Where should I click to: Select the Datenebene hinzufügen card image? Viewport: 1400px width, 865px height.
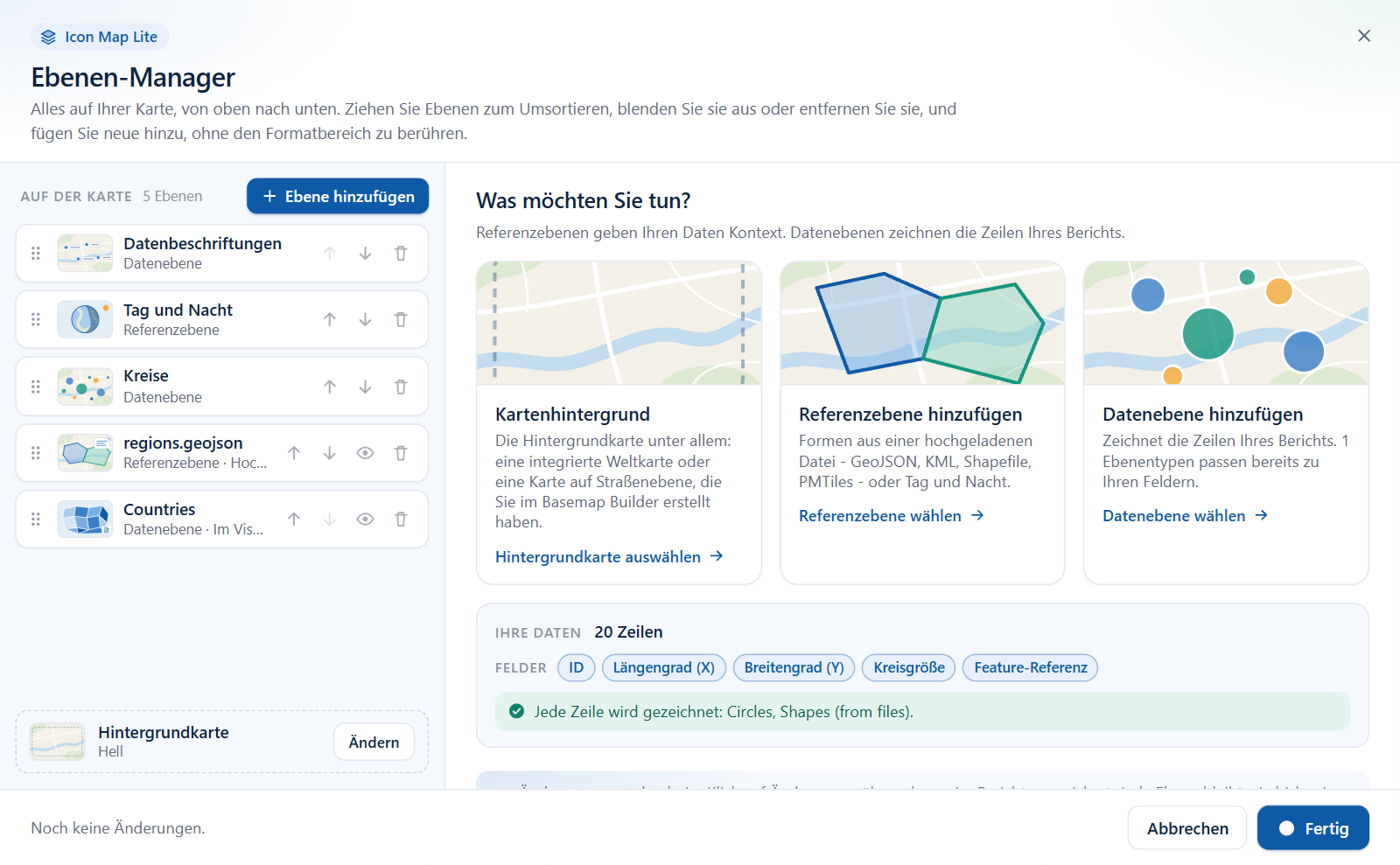point(1226,323)
